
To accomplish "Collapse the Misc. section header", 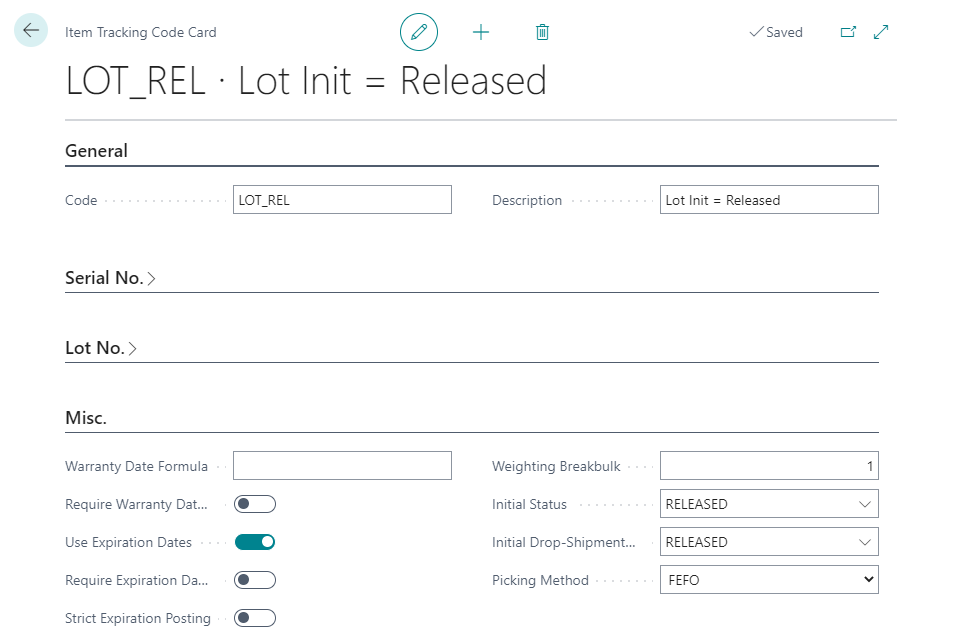I will tap(86, 418).
